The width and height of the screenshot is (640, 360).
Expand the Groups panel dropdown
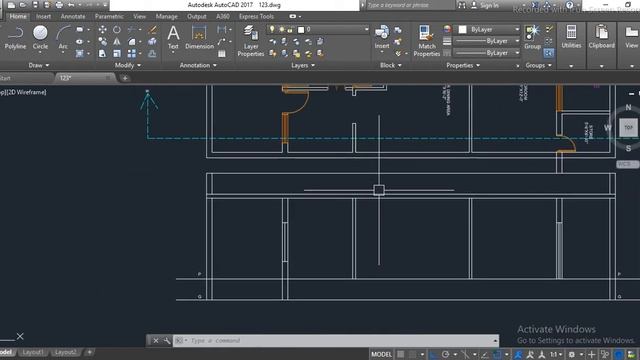click(x=539, y=65)
